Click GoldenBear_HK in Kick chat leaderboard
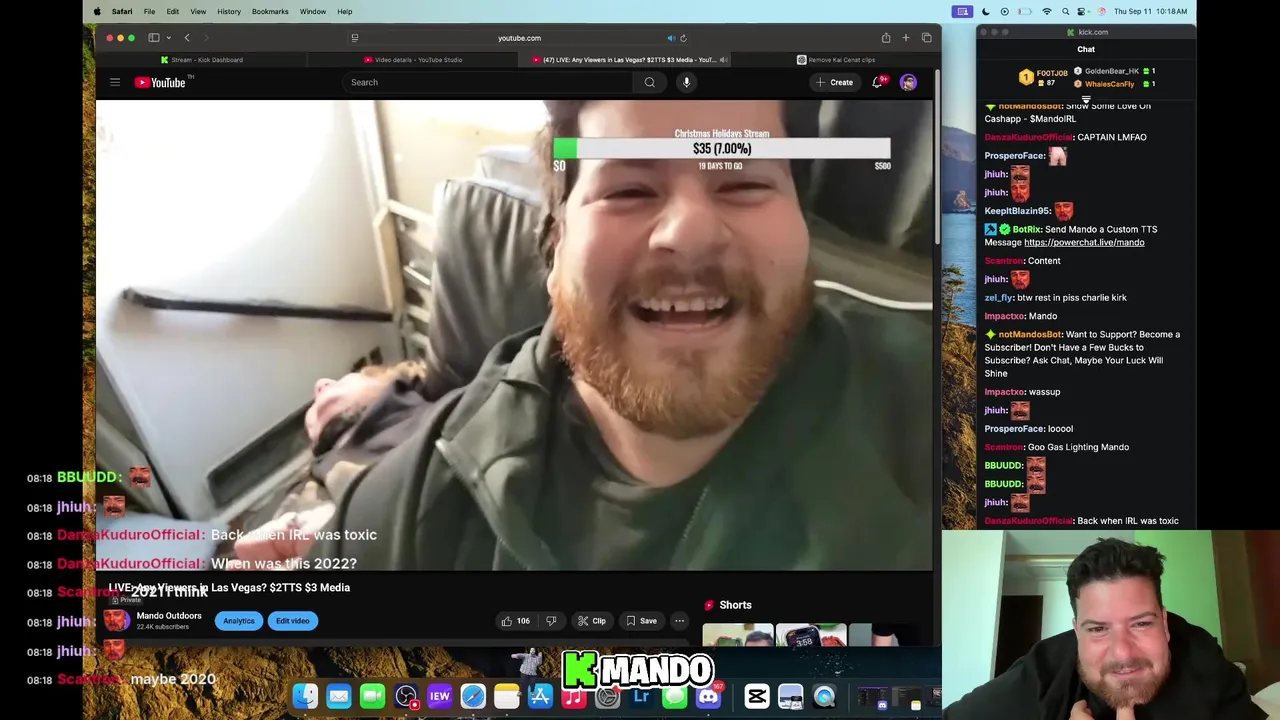 tap(1112, 71)
